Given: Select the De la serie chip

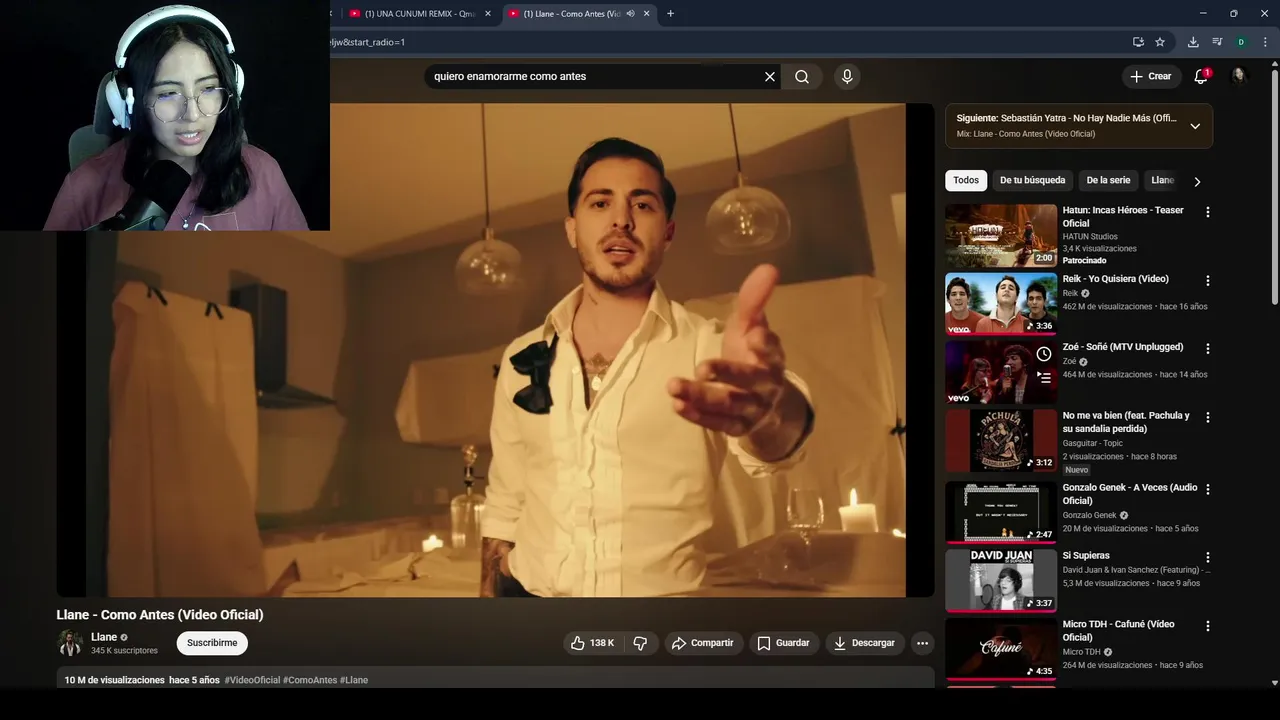Looking at the screenshot, I should [1108, 180].
